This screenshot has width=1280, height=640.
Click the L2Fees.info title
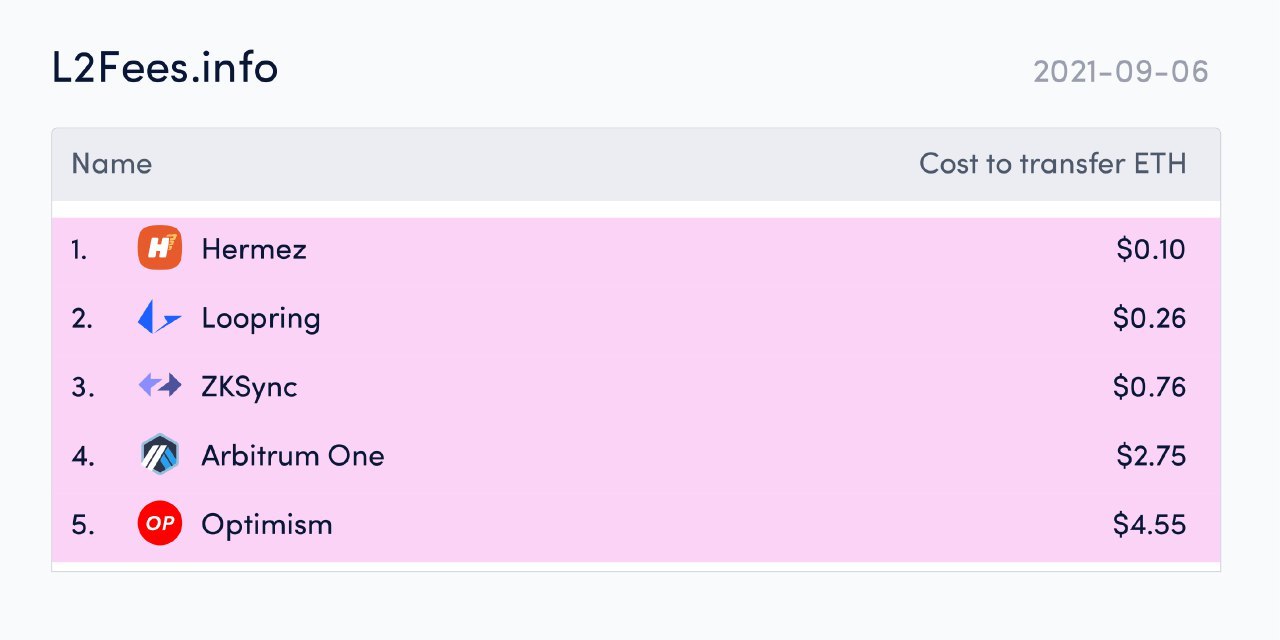(x=165, y=68)
